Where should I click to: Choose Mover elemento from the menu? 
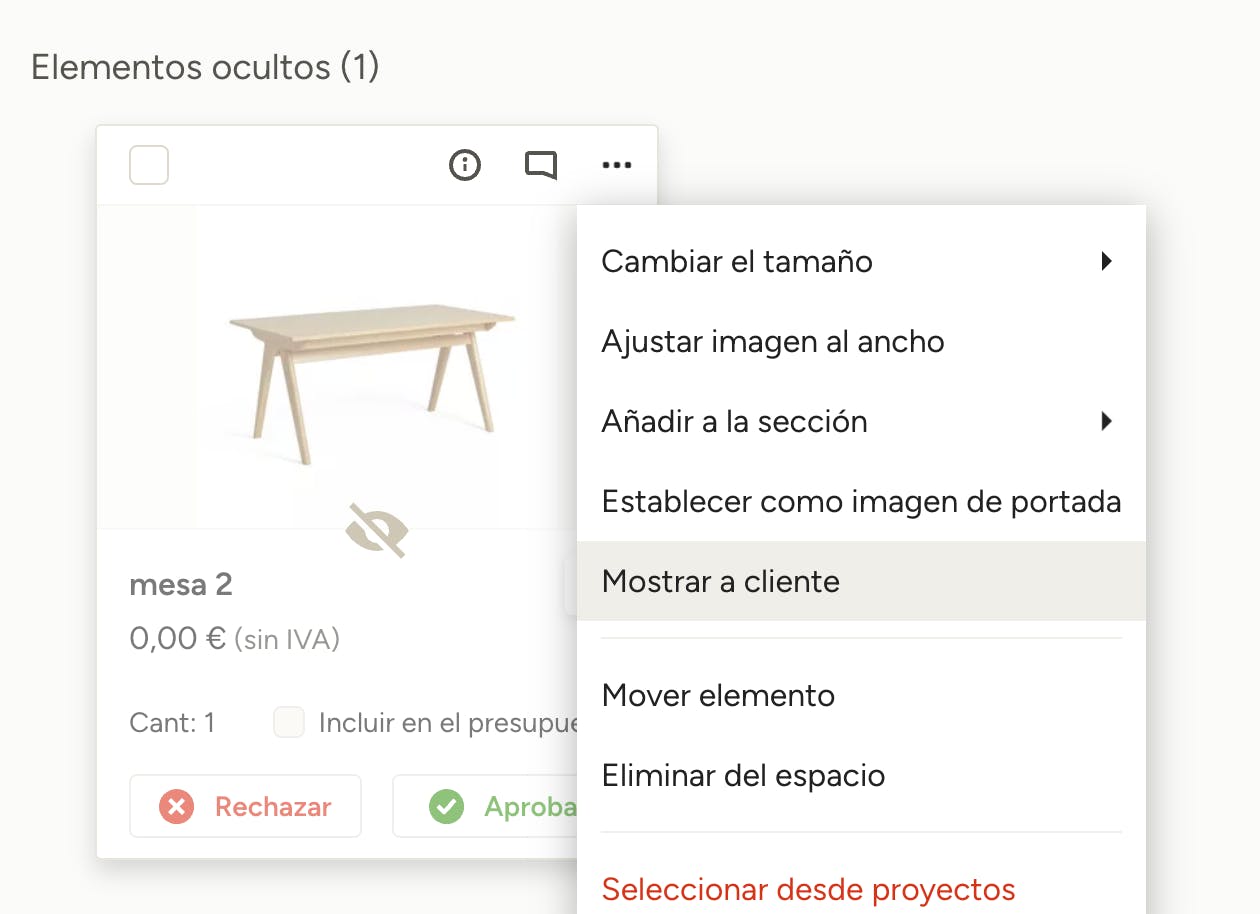pos(718,695)
